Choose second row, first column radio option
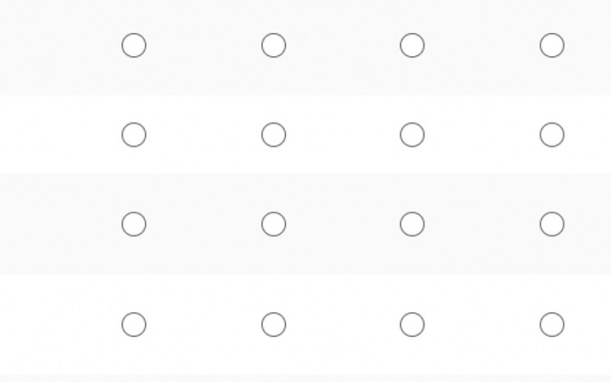The image size is (611, 383). [x=134, y=135]
